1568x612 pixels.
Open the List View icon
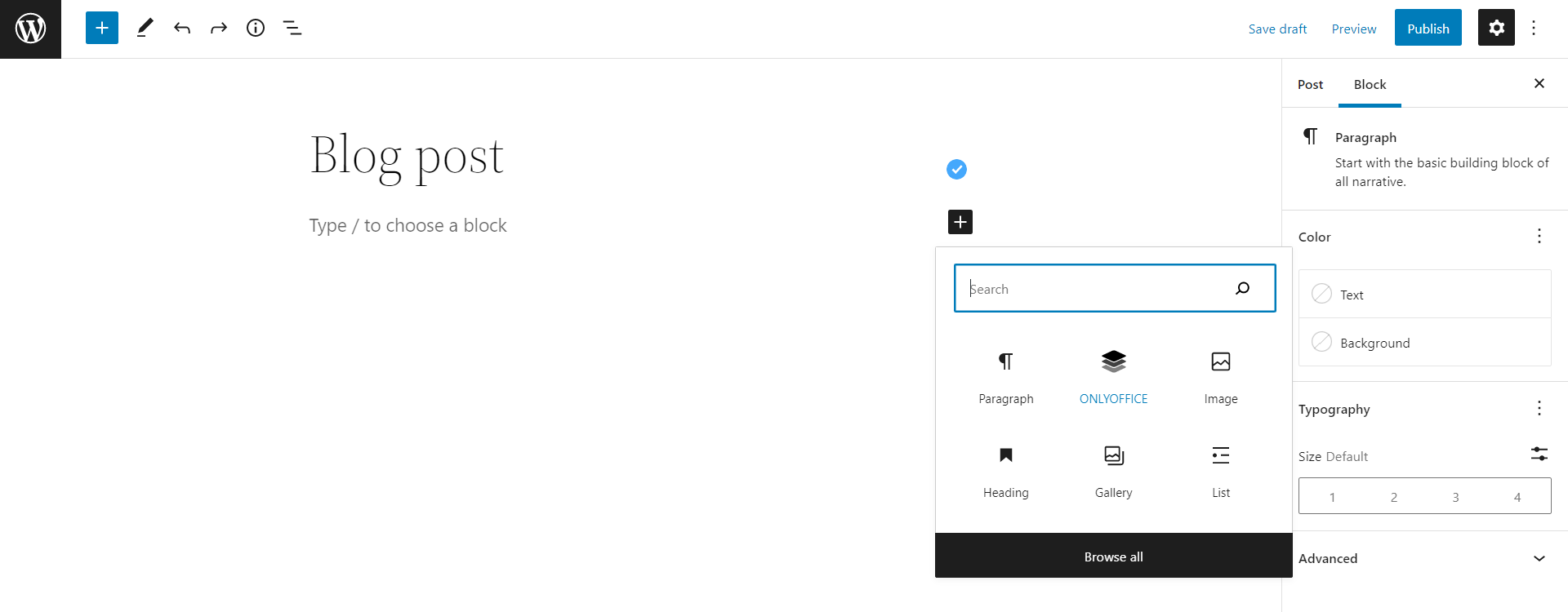coord(292,28)
